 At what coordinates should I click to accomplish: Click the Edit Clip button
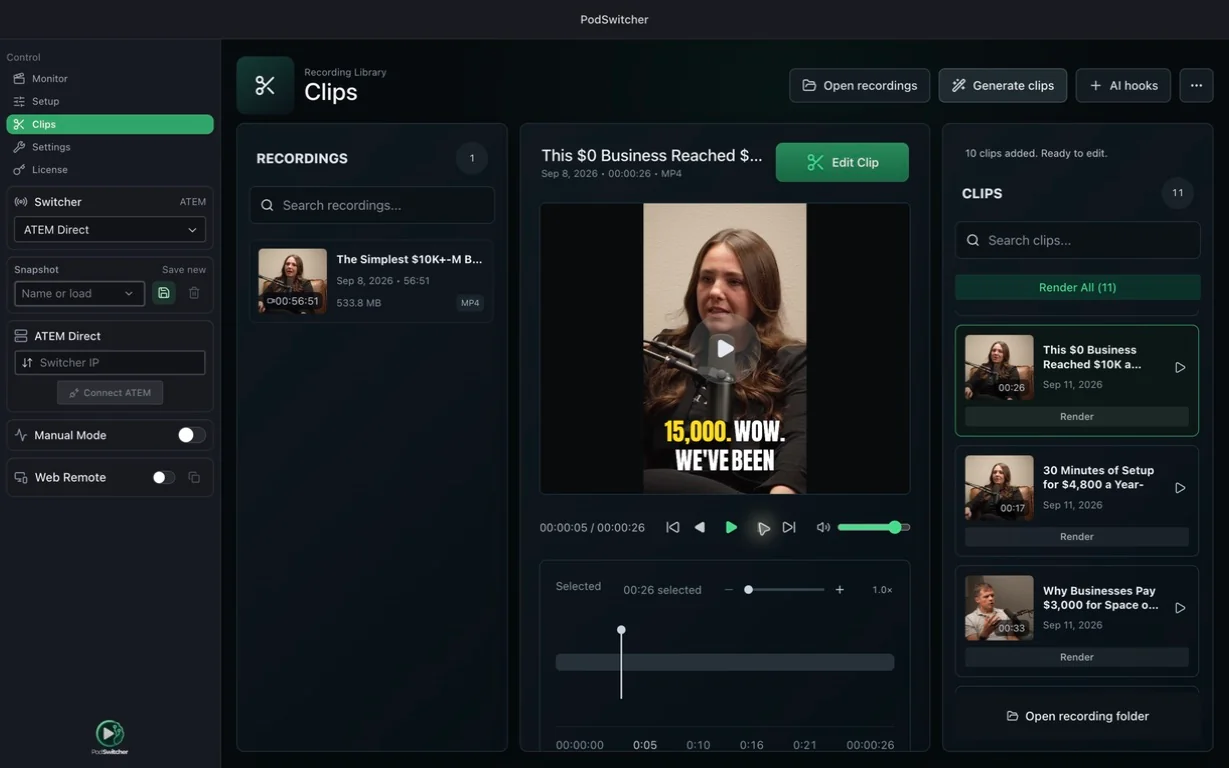pos(842,162)
